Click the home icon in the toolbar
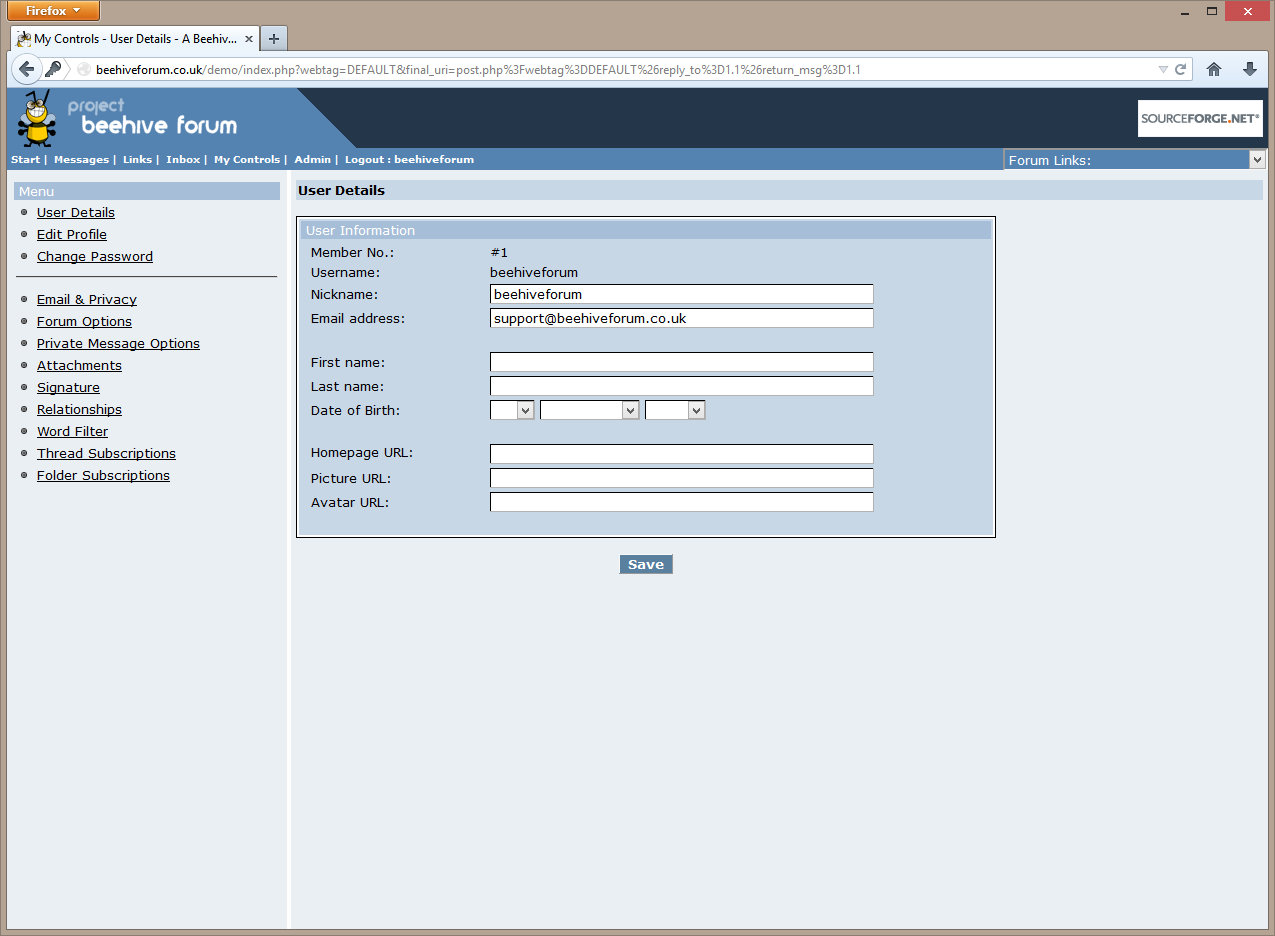This screenshot has width=1275, height=936. (x=1213, y=69)
